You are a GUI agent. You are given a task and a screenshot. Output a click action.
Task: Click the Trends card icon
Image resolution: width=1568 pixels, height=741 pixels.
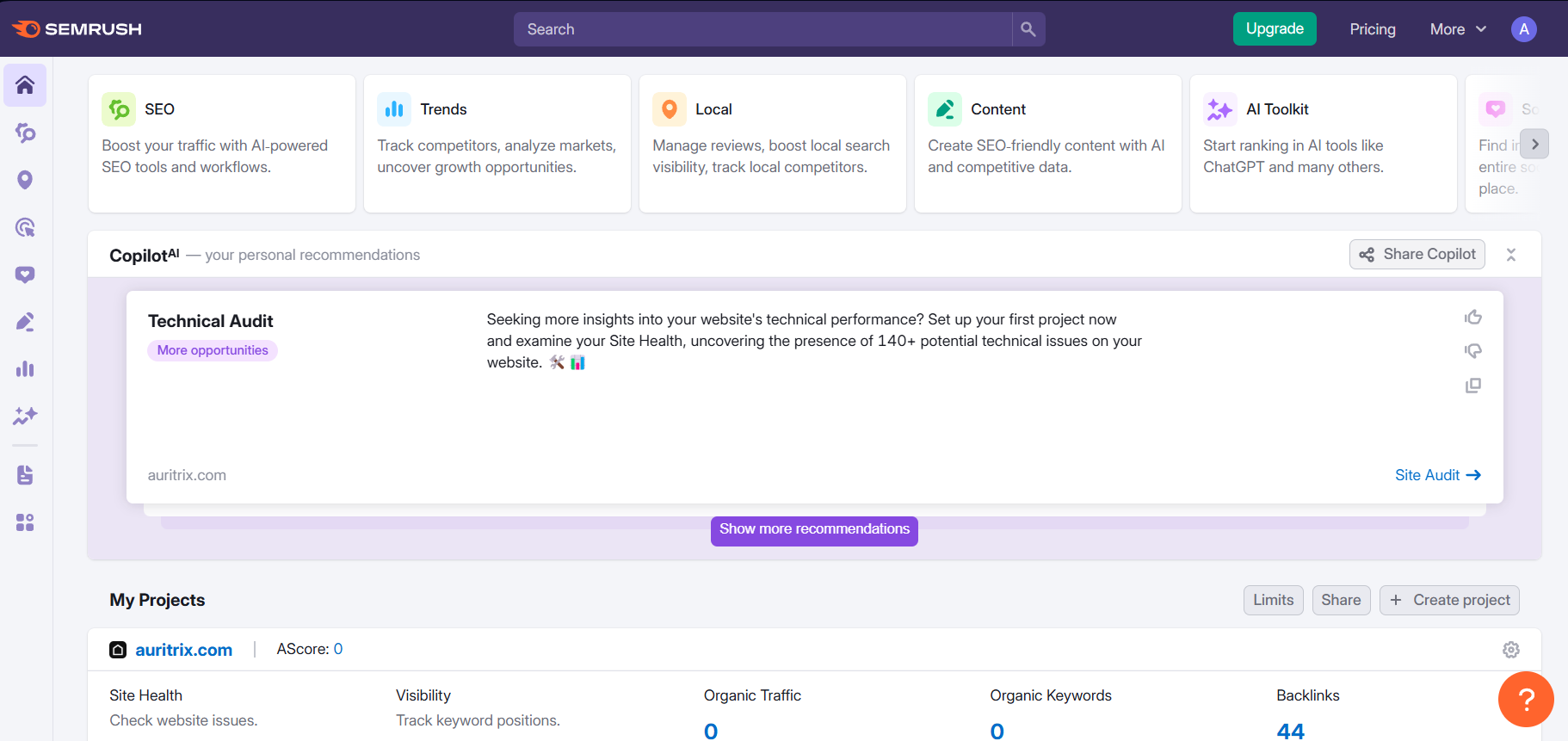(x=394, y=109)
